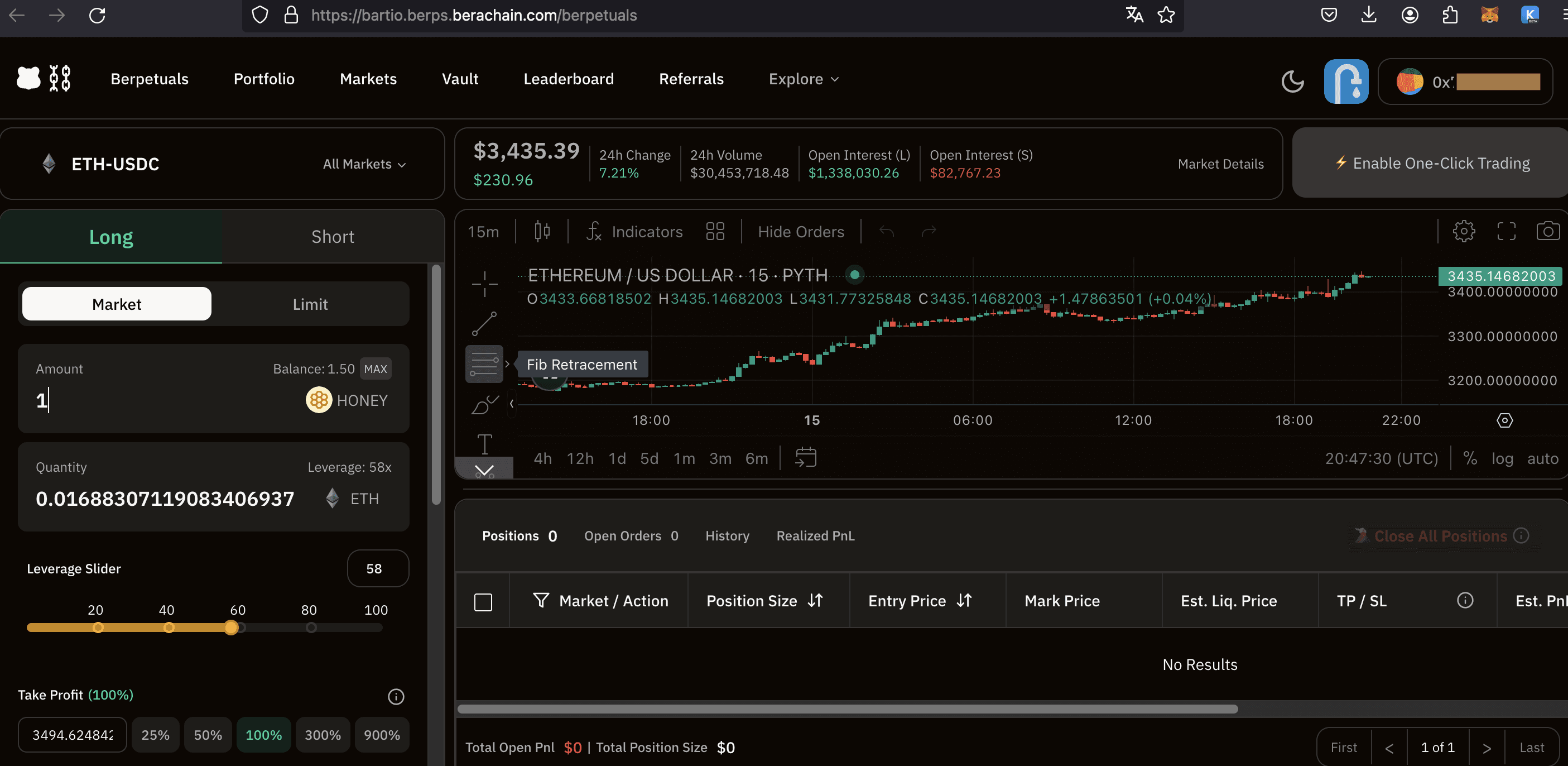Select the text annotation tool
Image resolution: width=1568 pixels, height=766 pixels.
484,444
